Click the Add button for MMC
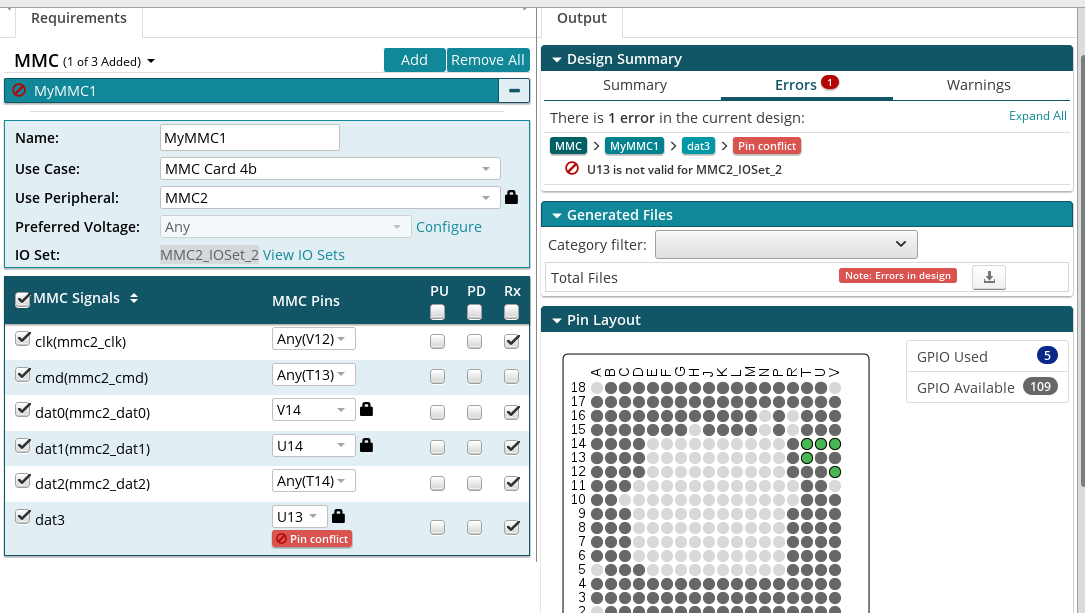1085x613 pixels. pyautogui.click(x=414, y=60)
